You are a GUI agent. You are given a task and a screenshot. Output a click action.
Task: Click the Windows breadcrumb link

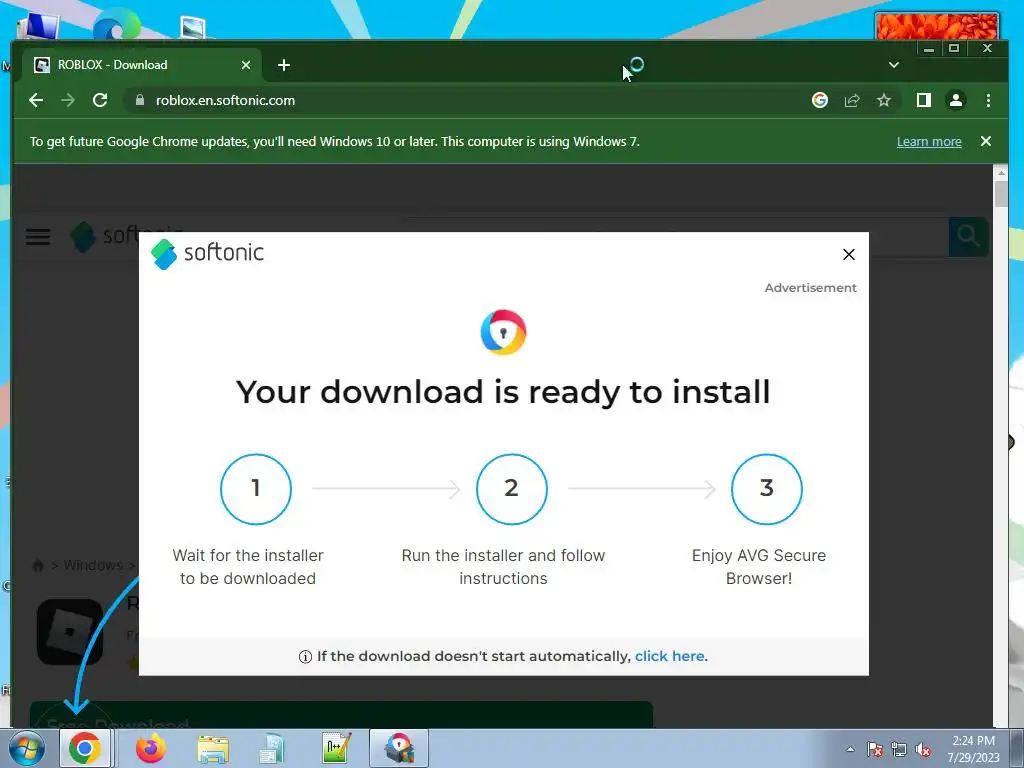pos(93,565)
